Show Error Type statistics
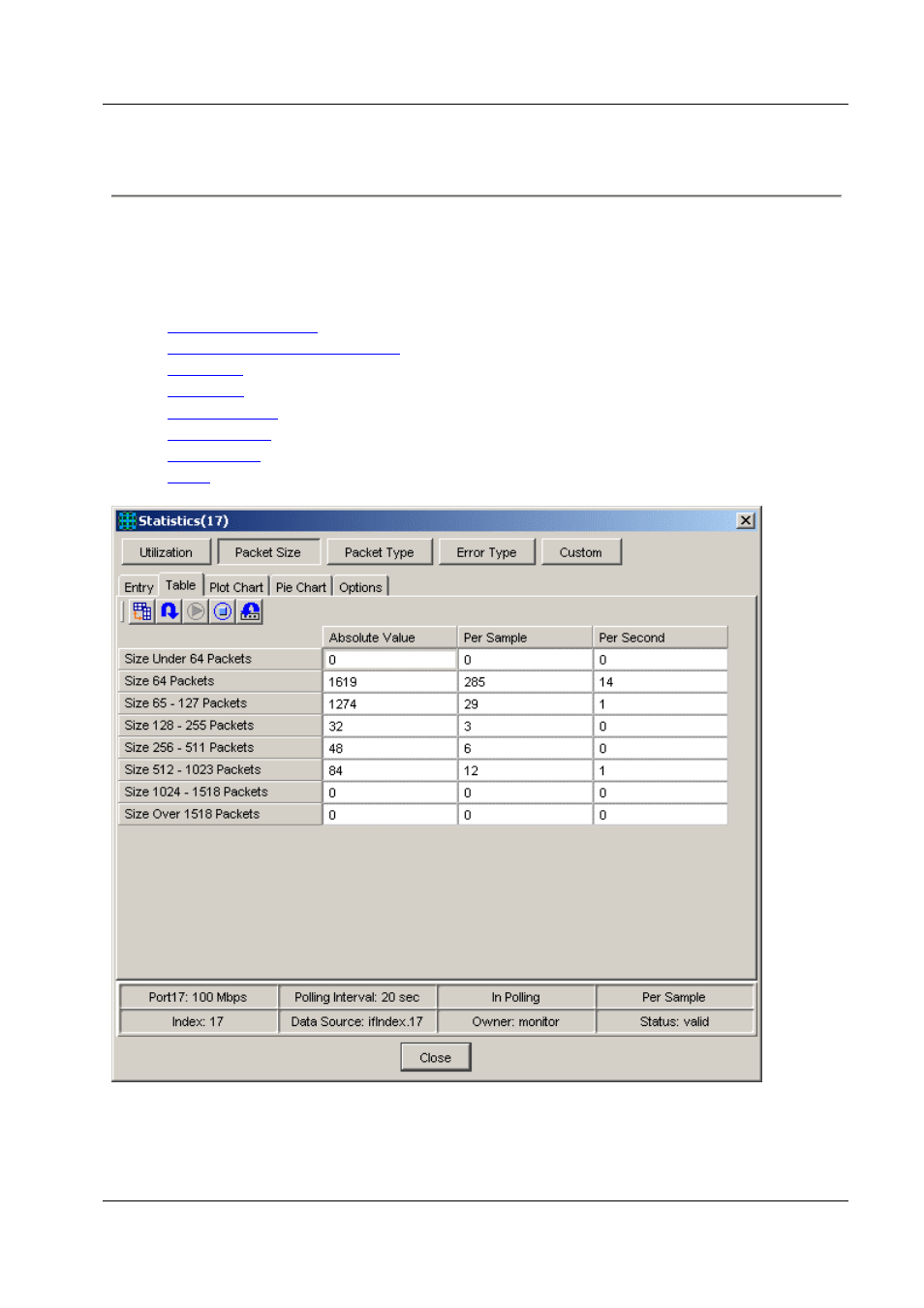Image resolution: width=924 pixels, height=1308 pixels. [487, 552]
